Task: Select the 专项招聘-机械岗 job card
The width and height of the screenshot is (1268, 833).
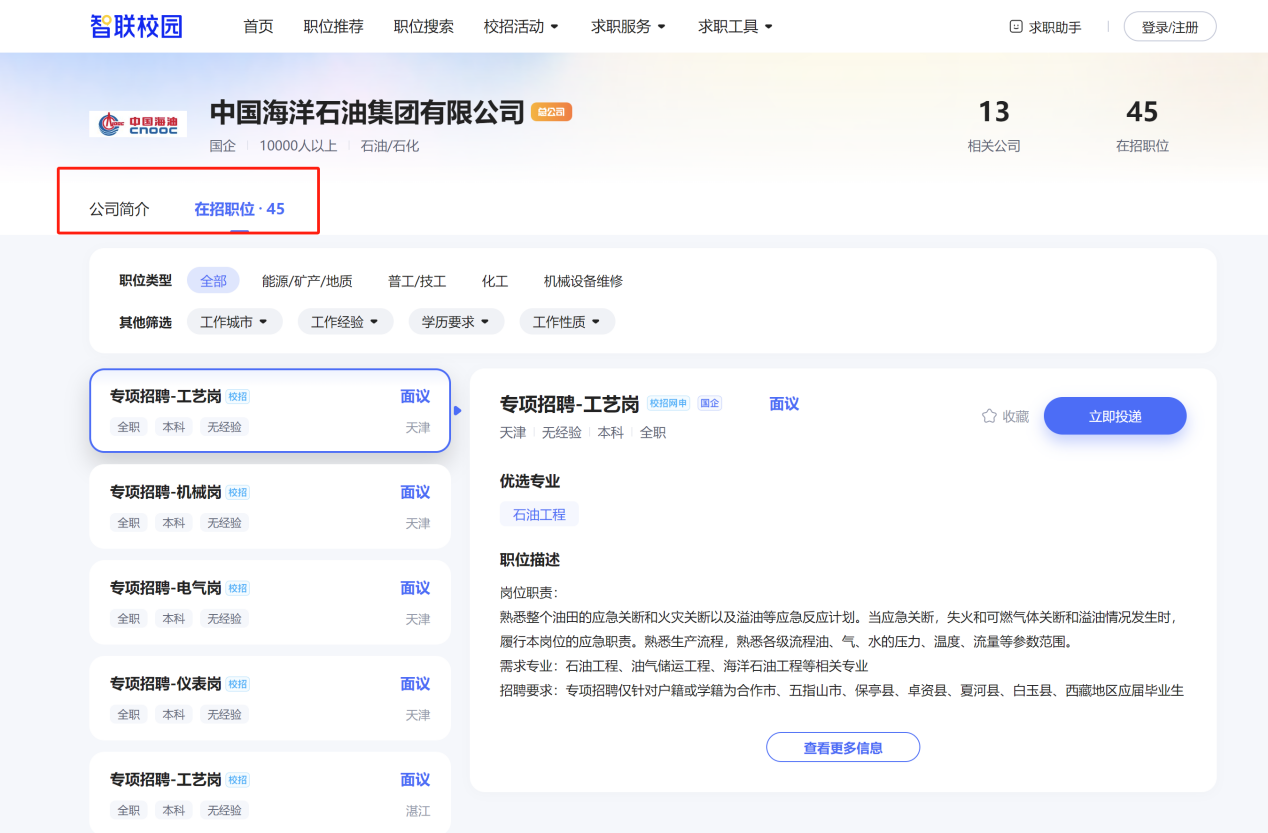Action: point(270,506)
